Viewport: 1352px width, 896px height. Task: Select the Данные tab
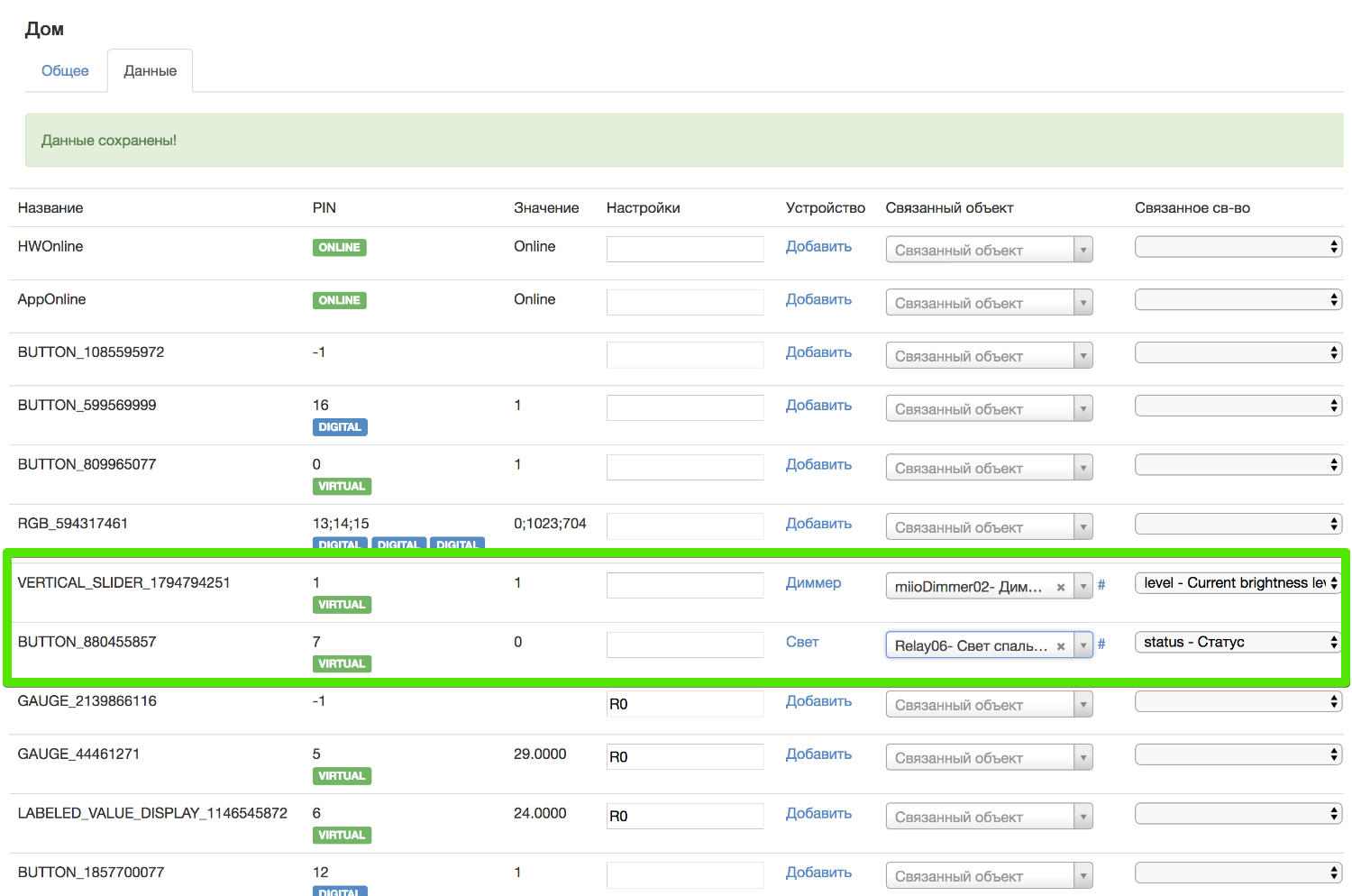point(150,71)
